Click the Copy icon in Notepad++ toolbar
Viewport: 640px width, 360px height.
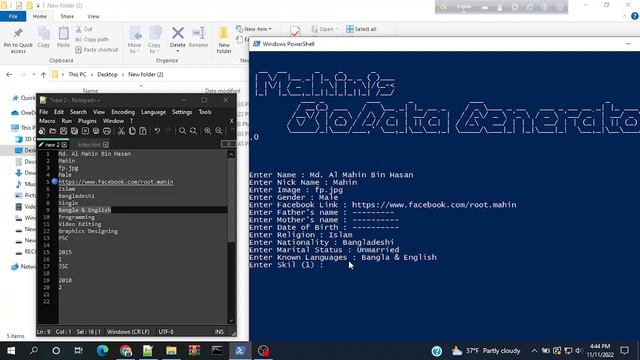click(132, 131)
